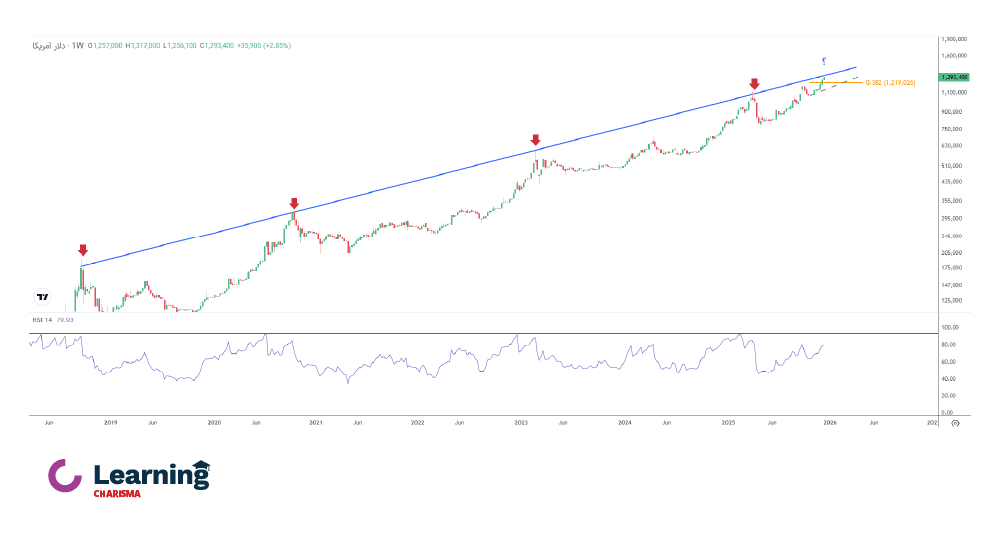This screenshot has height=533, width=1000.
Task: Select the orange 0.382 Fibonacci level label
Action: pos(890,82)
